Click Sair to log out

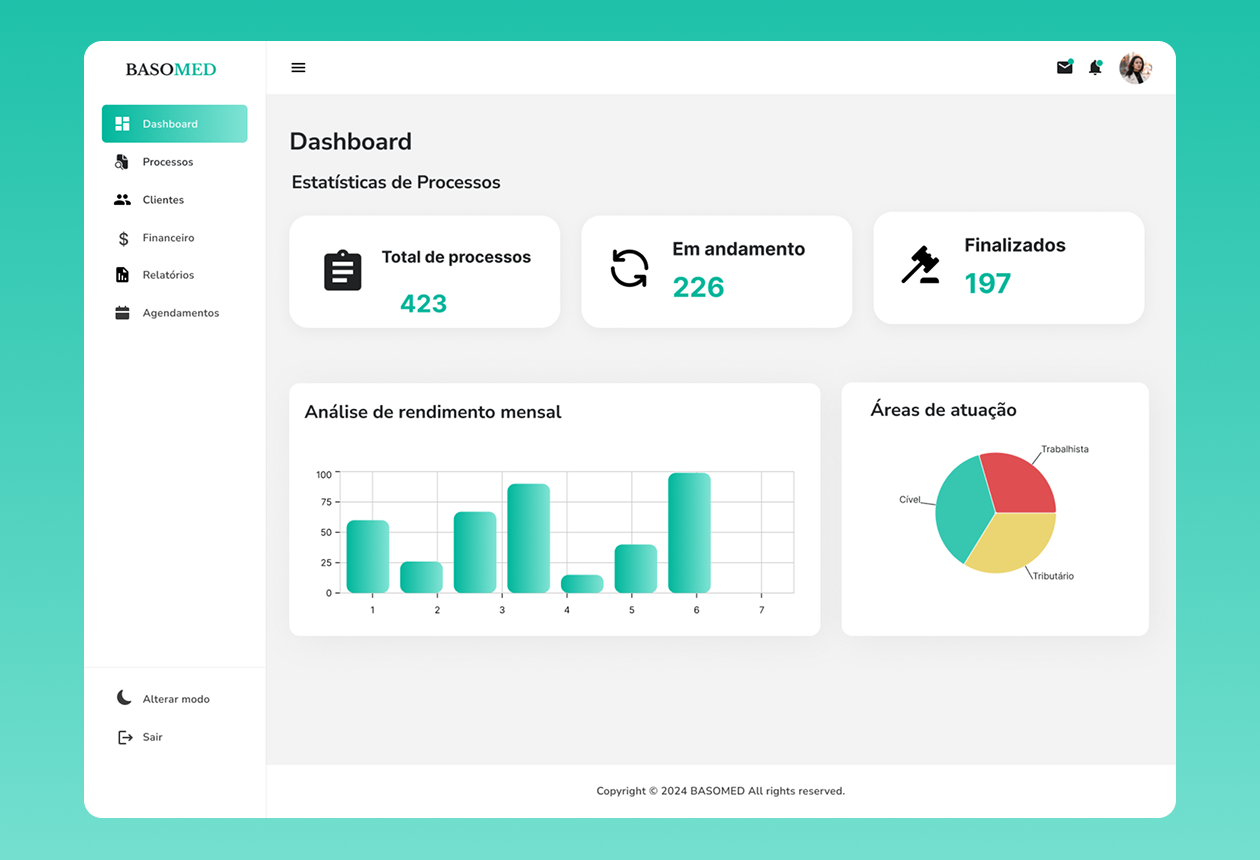[151, 737]
